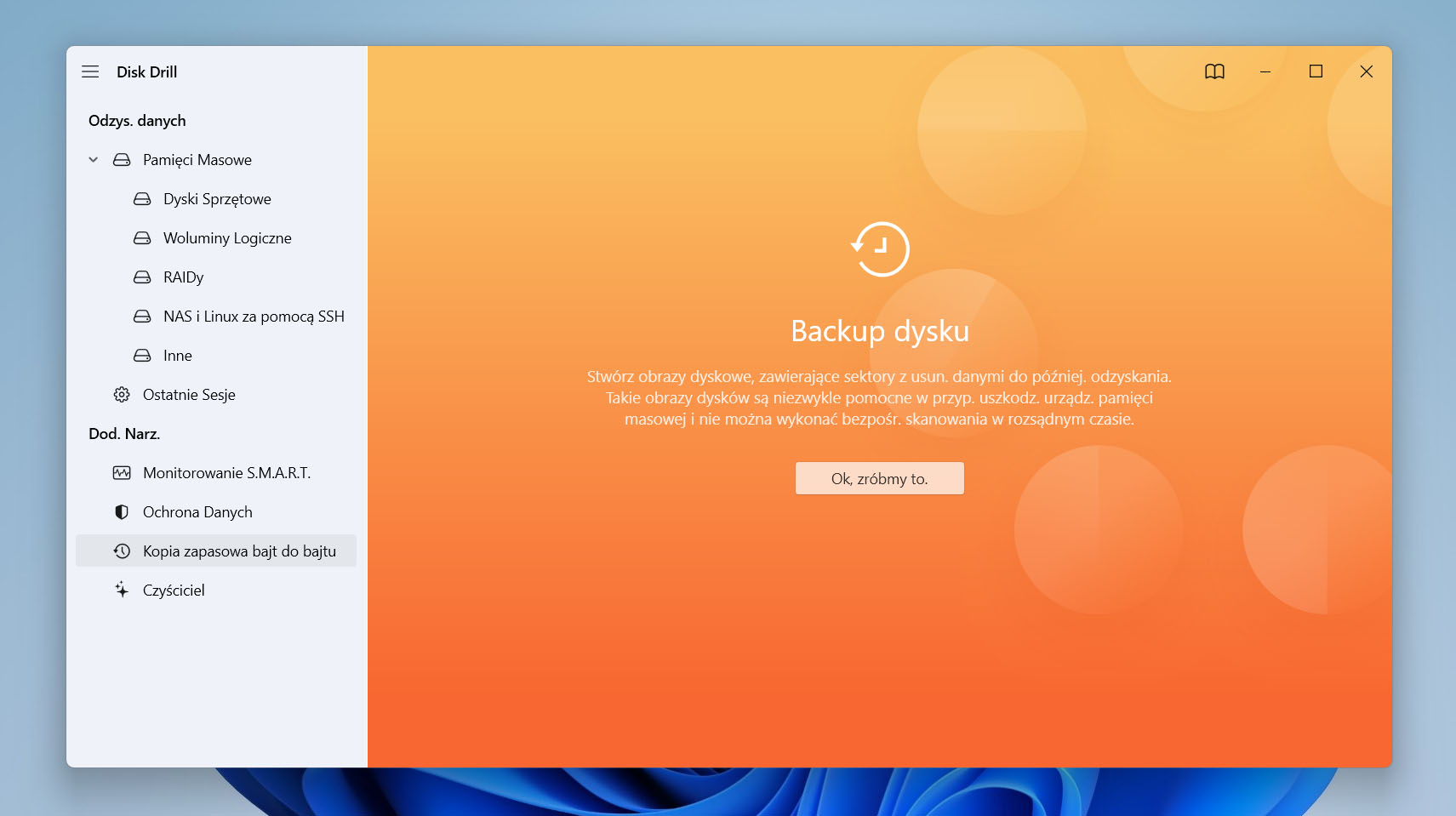
Task: Click the shield icon for Ochrona Danych
Action: coord(122,512)
